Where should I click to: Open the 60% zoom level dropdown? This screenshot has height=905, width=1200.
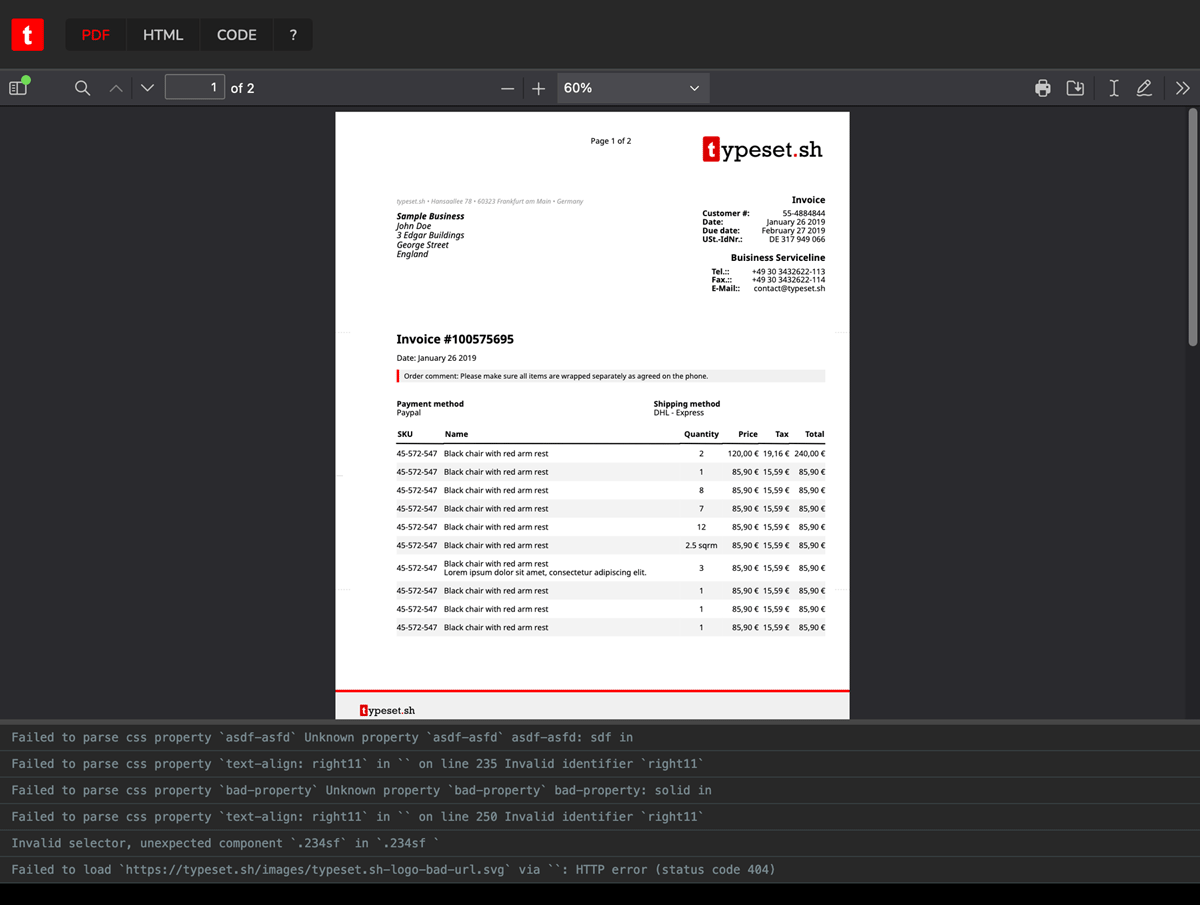632,88
